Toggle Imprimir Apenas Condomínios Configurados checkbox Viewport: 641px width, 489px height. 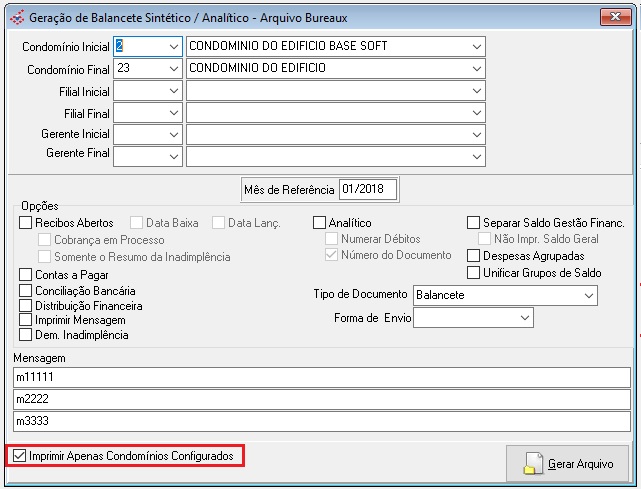[21, 456]
